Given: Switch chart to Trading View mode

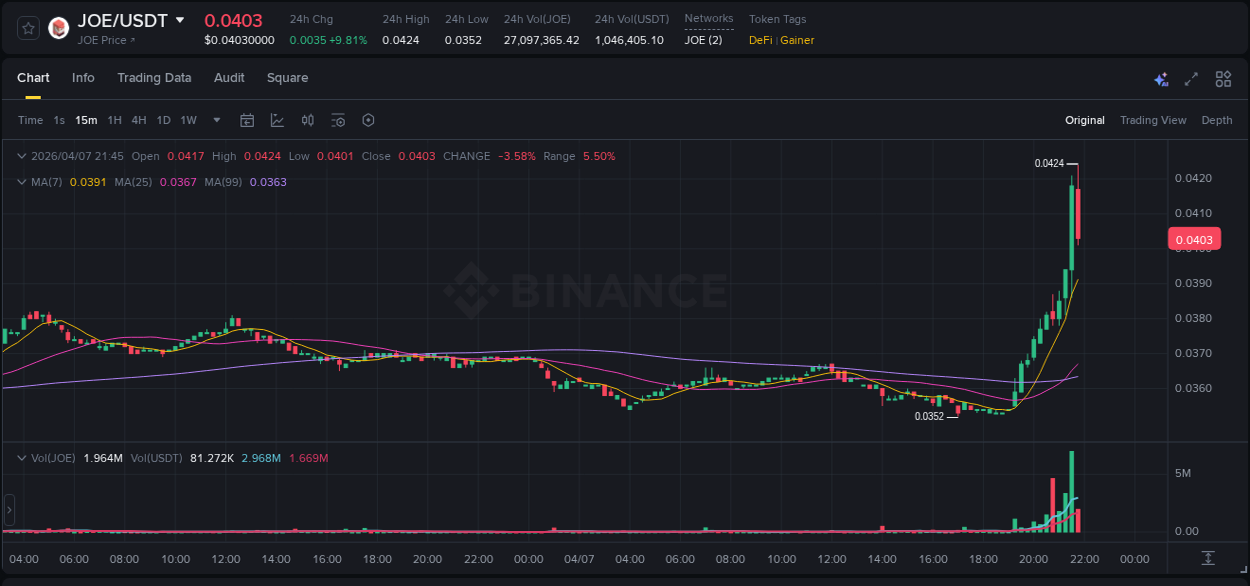Looking at the screenshot, I should pos(1153,120).
